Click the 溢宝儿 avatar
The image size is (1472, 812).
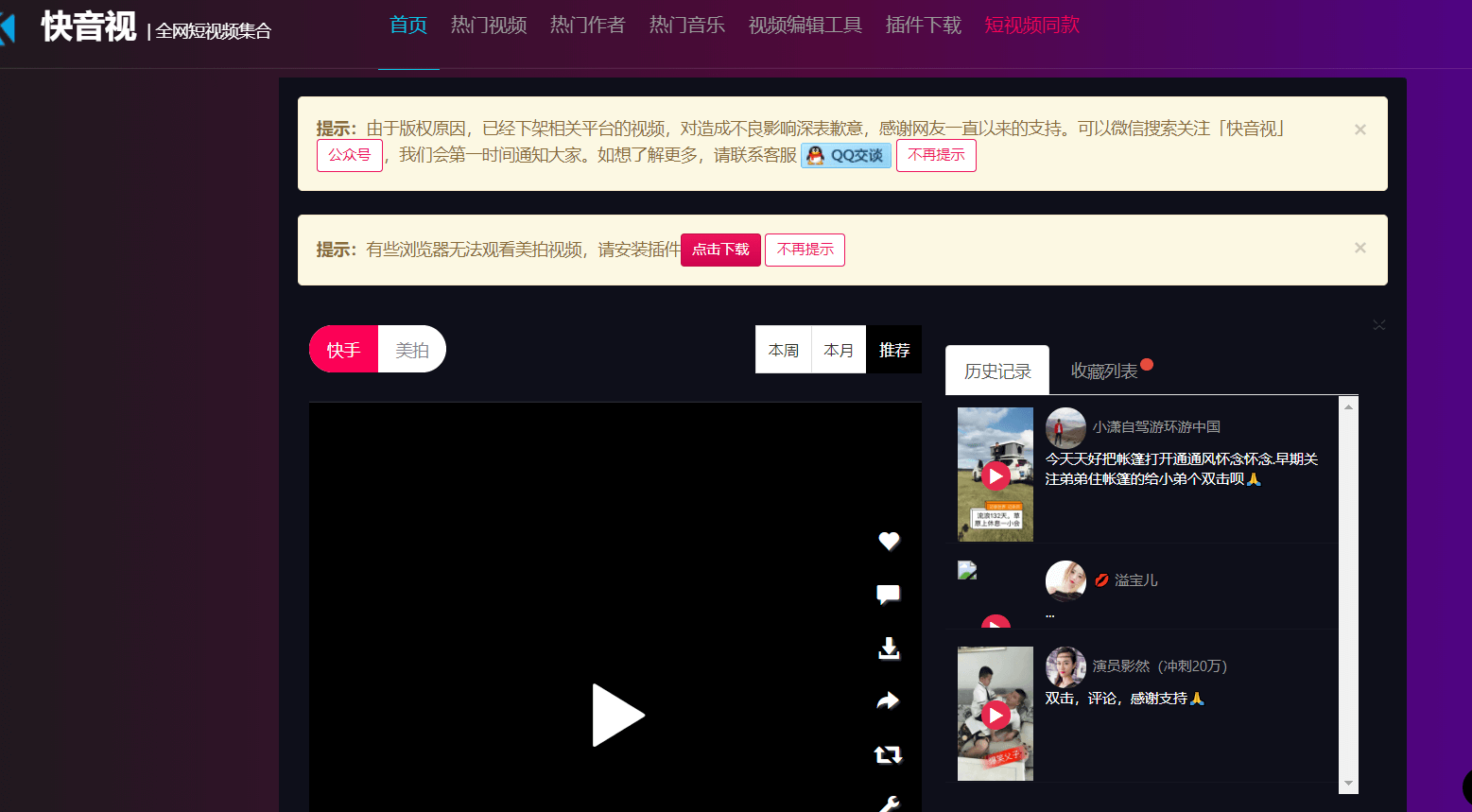(1065, 580)
